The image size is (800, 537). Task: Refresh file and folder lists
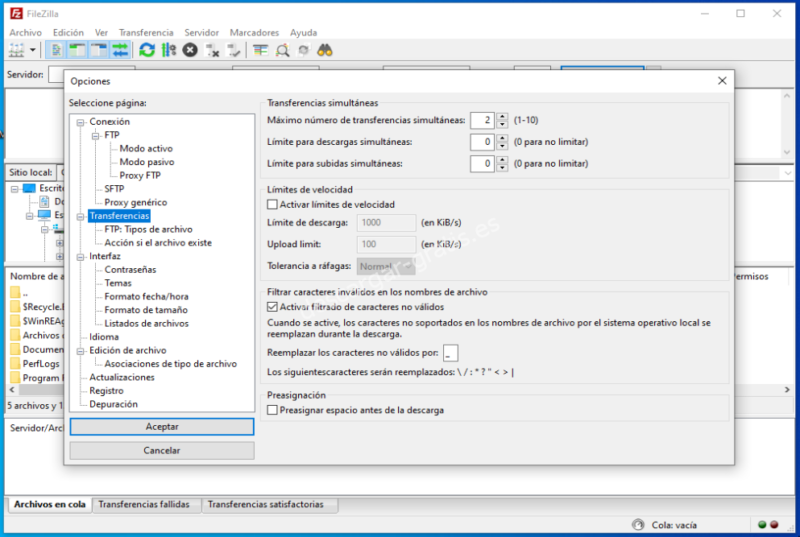pyautogui.click(x=147, y=50)
